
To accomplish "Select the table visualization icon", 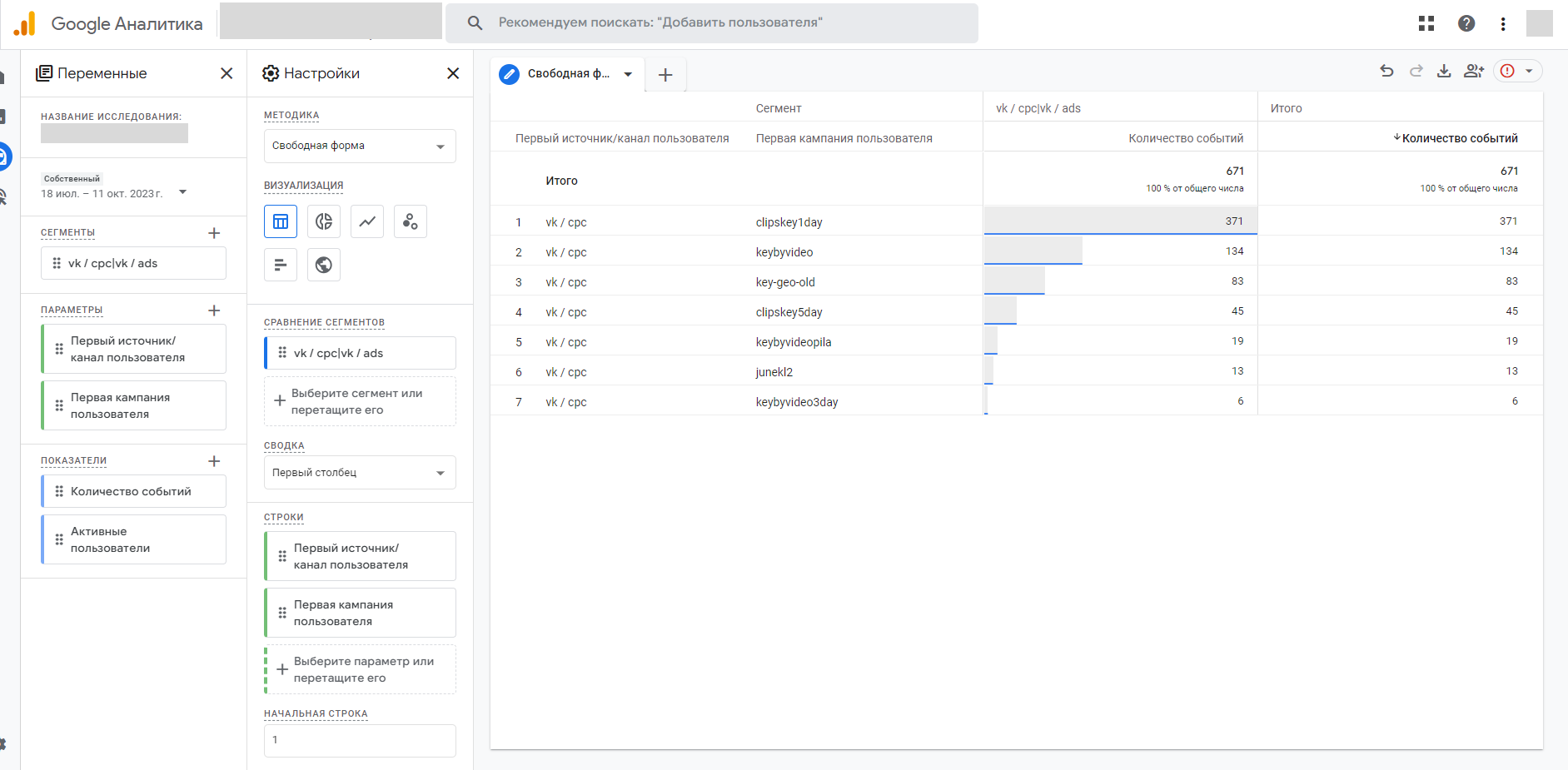I will coord(281,221).
